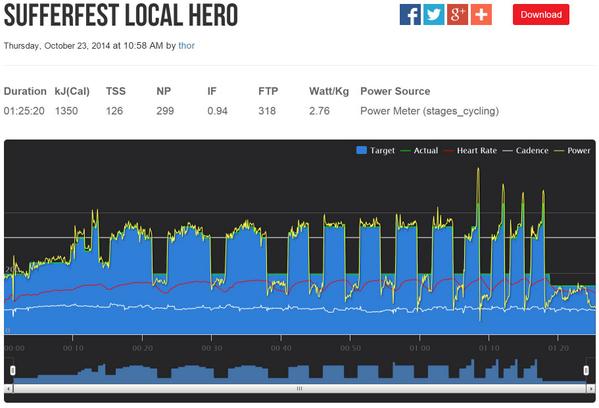Image resolution: width=599 pixels, height=408 pixels.
Task: Click the Duration value 01:25:20
Action: (24, 111)
